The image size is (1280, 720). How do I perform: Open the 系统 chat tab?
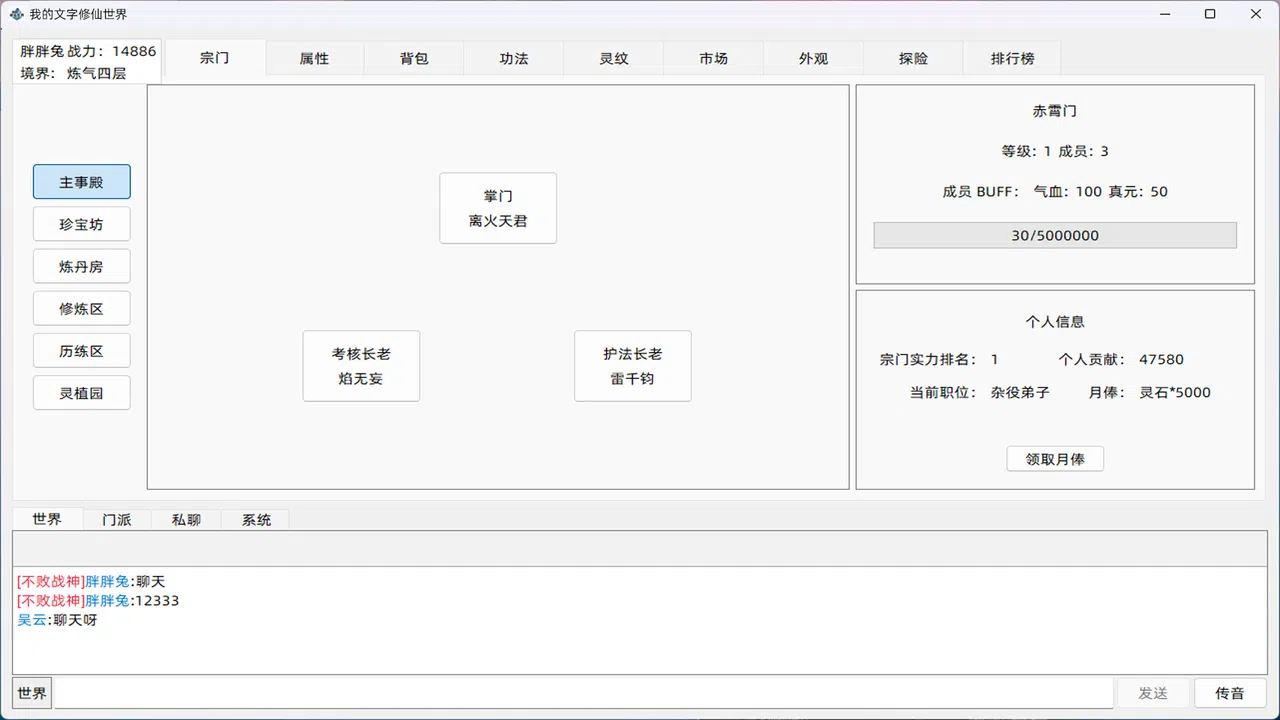tap(257, 520)
